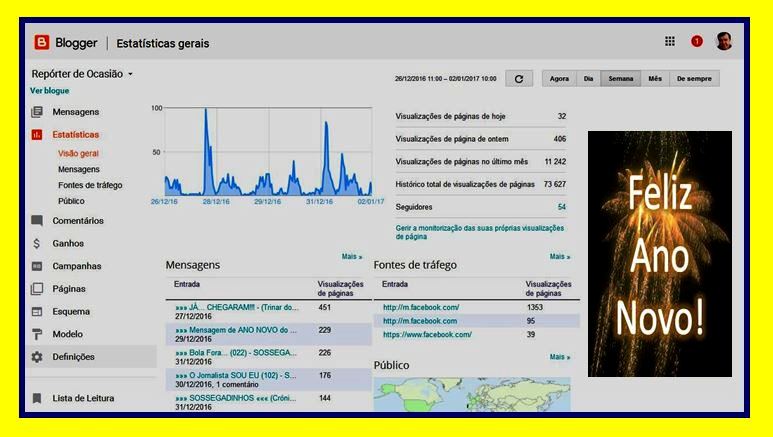Viewport: 773px width, 437px height.
Task: Click Mais link above Público map
Action: [560, 357]
